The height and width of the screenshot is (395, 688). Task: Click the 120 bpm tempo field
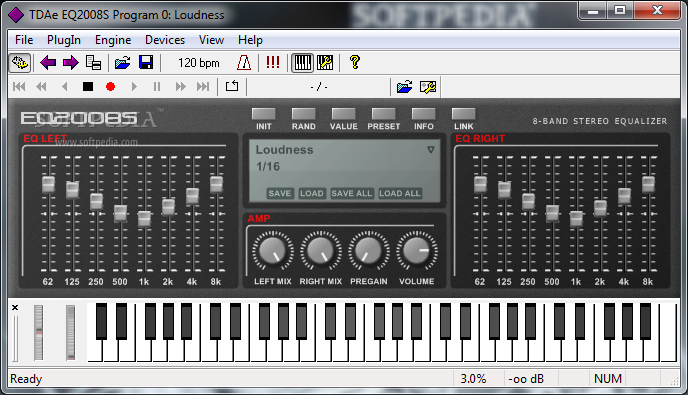pos(198,63)
